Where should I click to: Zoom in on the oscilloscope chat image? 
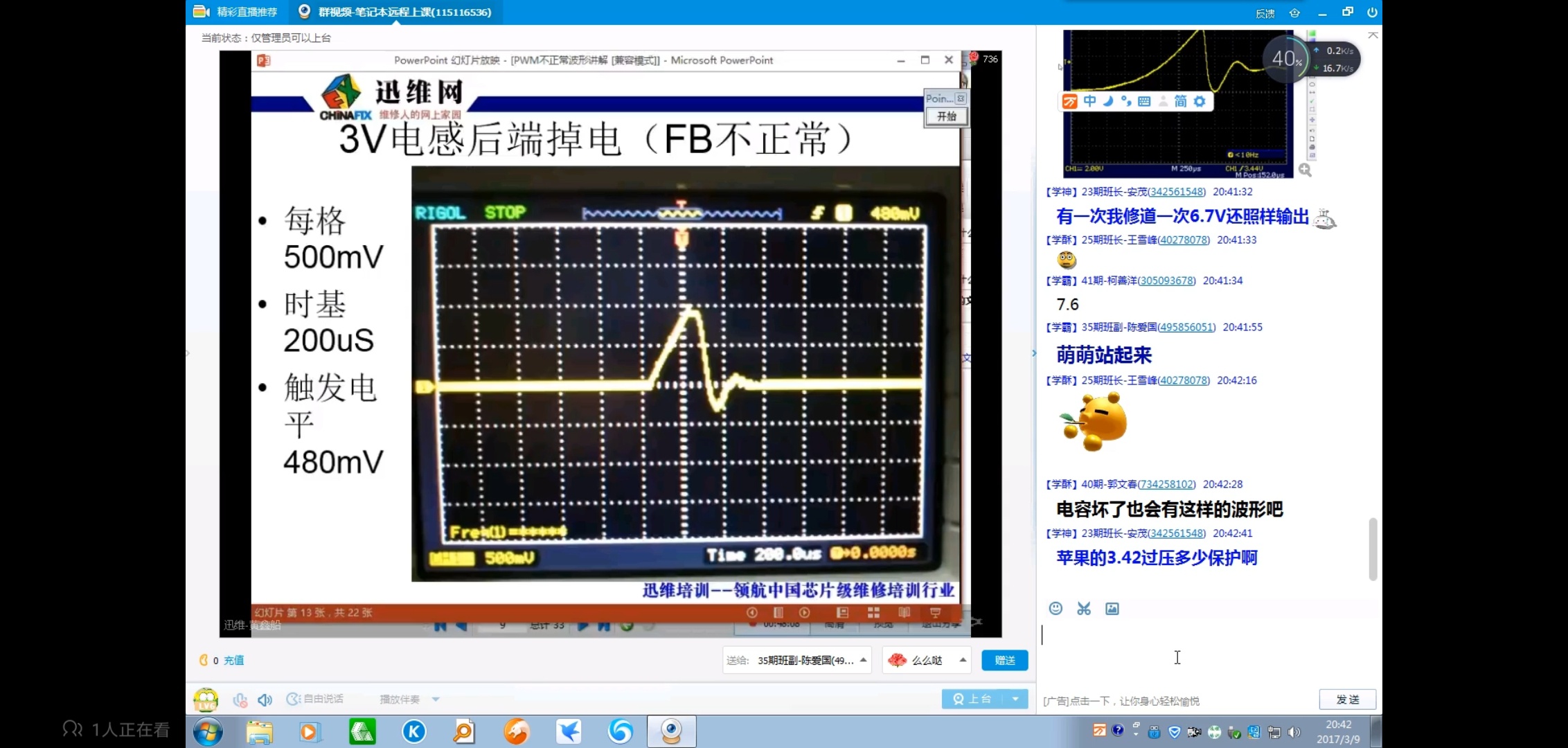click(1305, 170)
